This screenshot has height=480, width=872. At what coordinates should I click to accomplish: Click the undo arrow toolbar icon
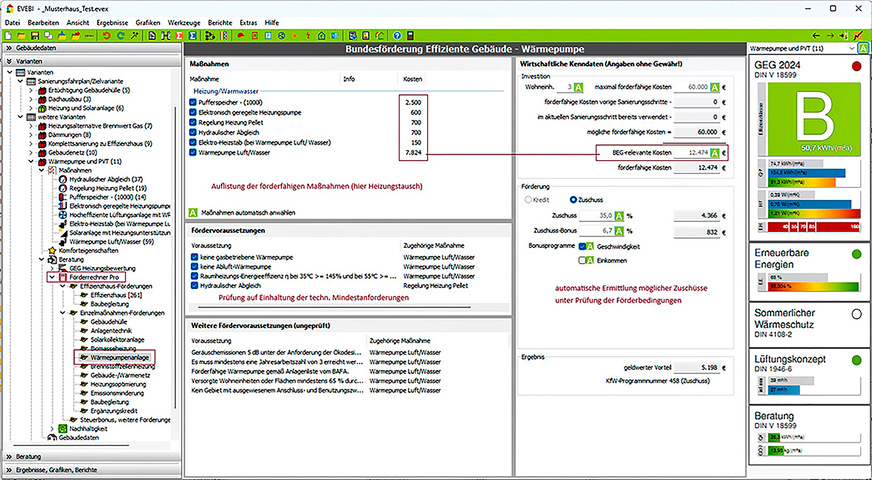106,36
